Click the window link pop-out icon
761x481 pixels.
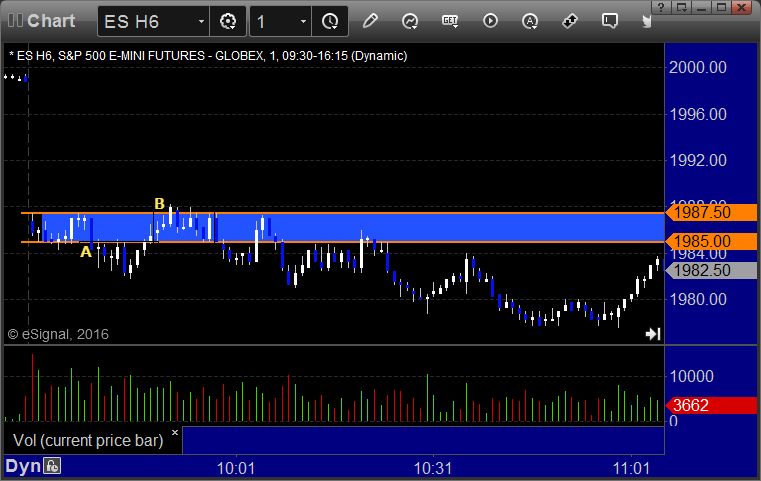pyautogui.click(x=681, y=7)
